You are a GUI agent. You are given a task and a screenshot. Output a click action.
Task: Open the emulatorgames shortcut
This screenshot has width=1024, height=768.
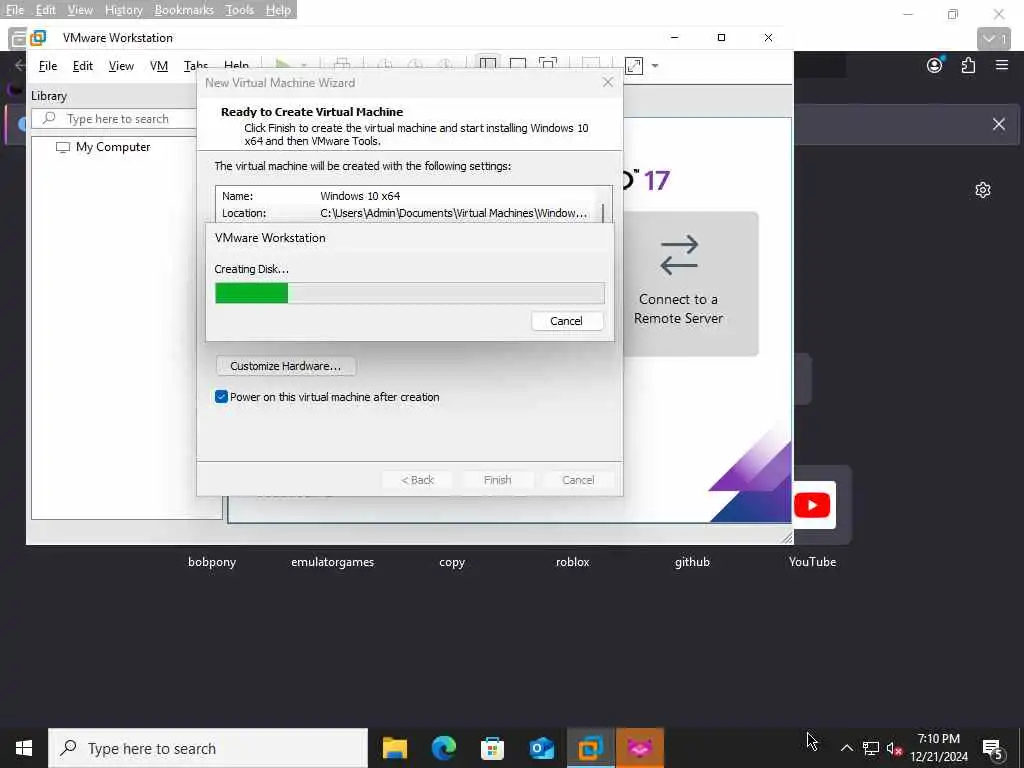332,562
